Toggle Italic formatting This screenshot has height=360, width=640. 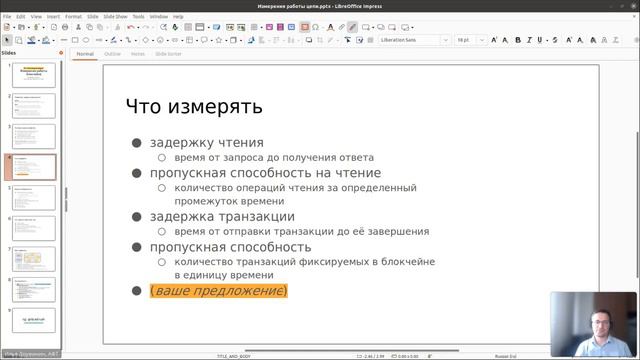(529, 40)
